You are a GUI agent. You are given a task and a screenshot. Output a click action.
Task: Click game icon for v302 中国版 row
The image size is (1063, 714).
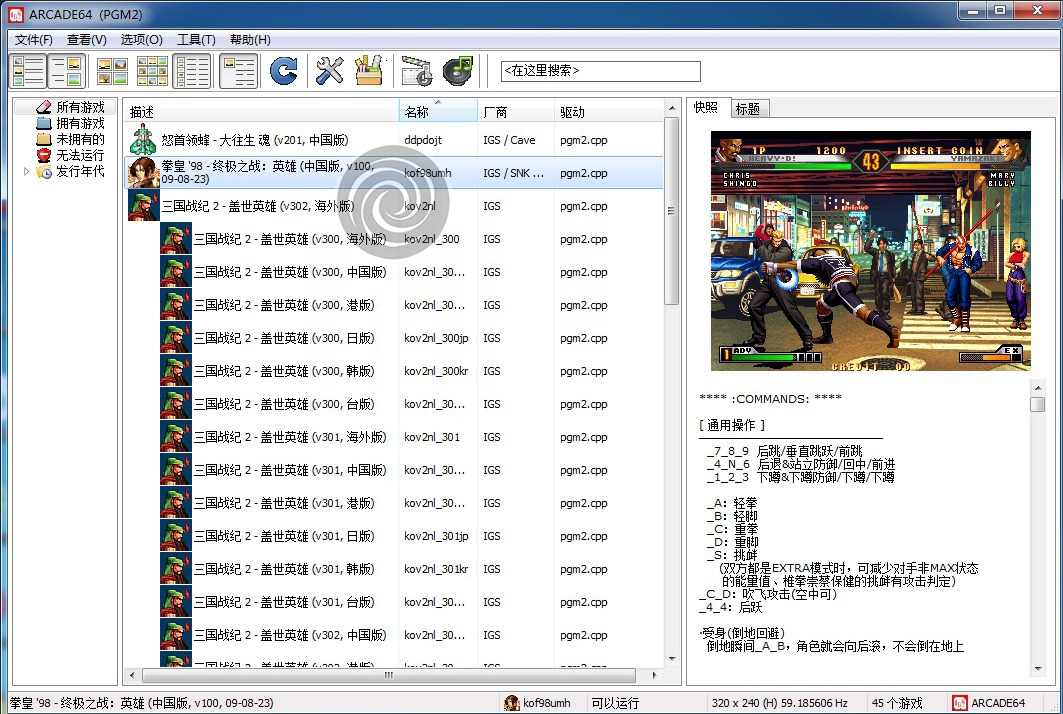point(176,635)
